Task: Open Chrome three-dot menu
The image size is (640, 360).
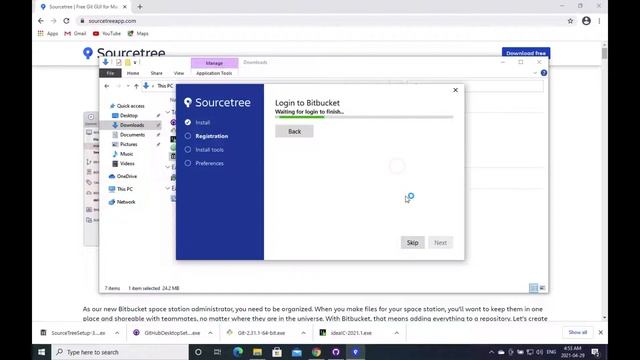Action: click(599, 21)
